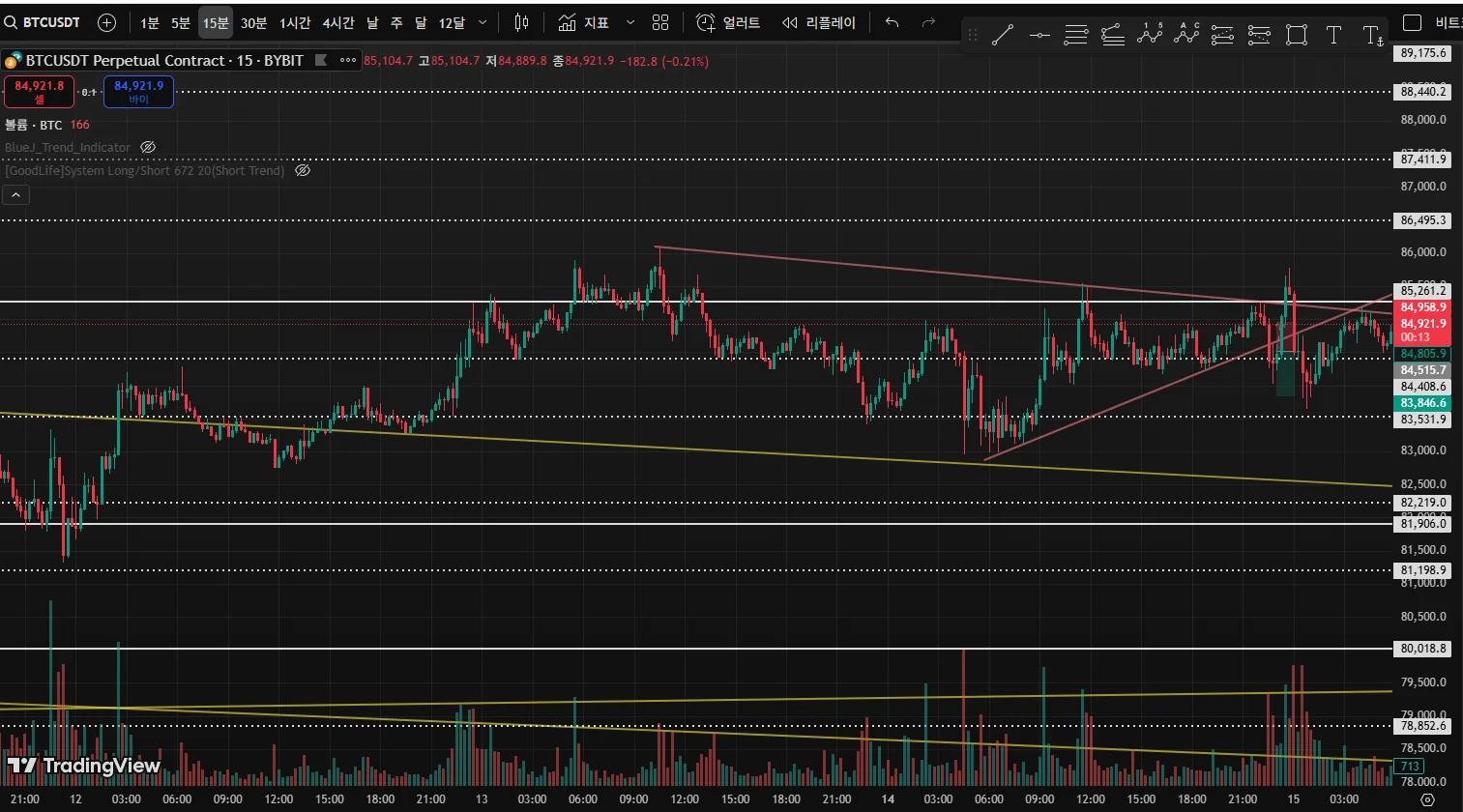The image size is (1463, 812).
Task: Click the 87,411.9 price label
Action: [1423, 159]
